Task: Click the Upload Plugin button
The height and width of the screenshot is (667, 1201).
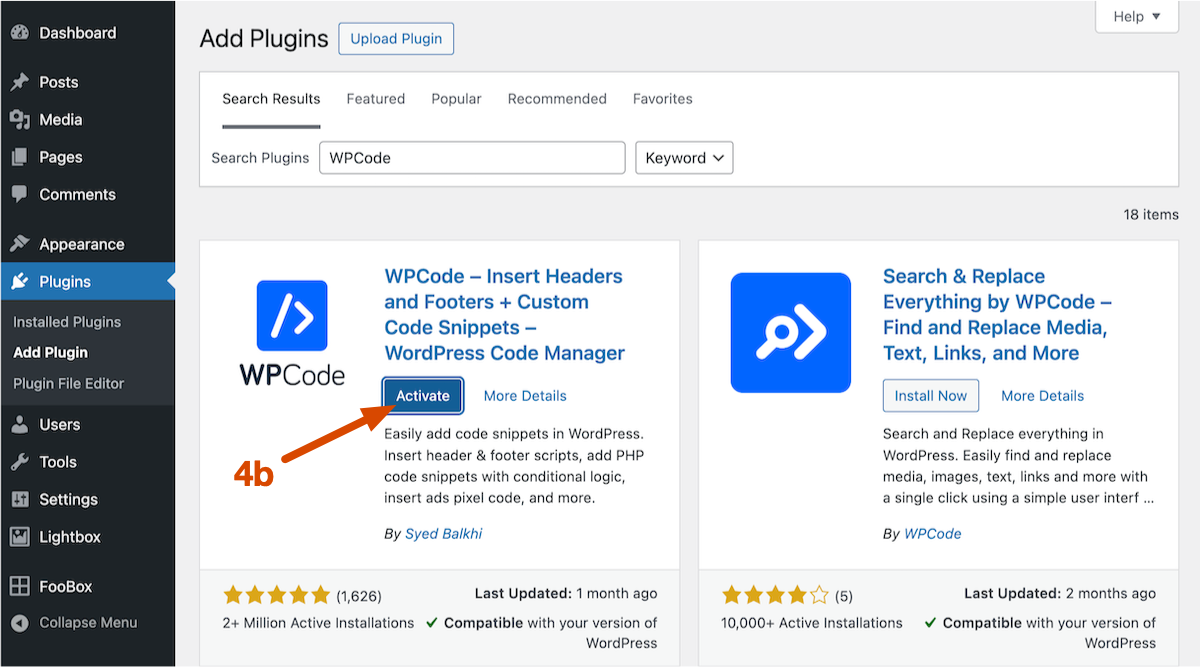Action: coord(396,38)
